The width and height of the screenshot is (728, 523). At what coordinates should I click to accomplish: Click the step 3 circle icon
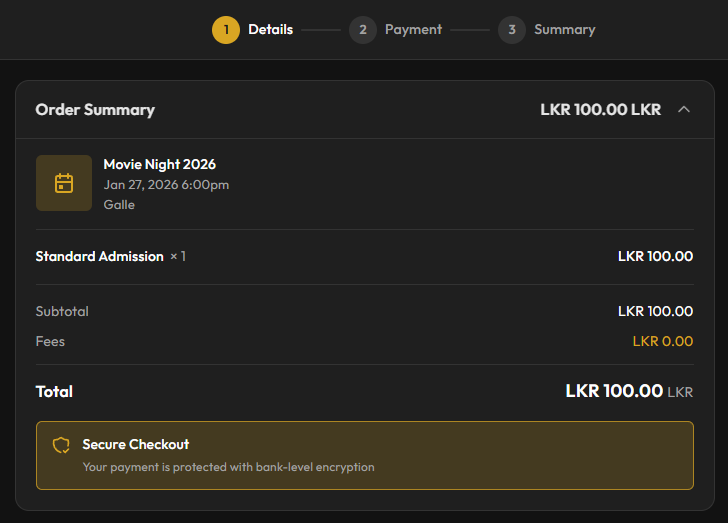(x=512, y=30)
